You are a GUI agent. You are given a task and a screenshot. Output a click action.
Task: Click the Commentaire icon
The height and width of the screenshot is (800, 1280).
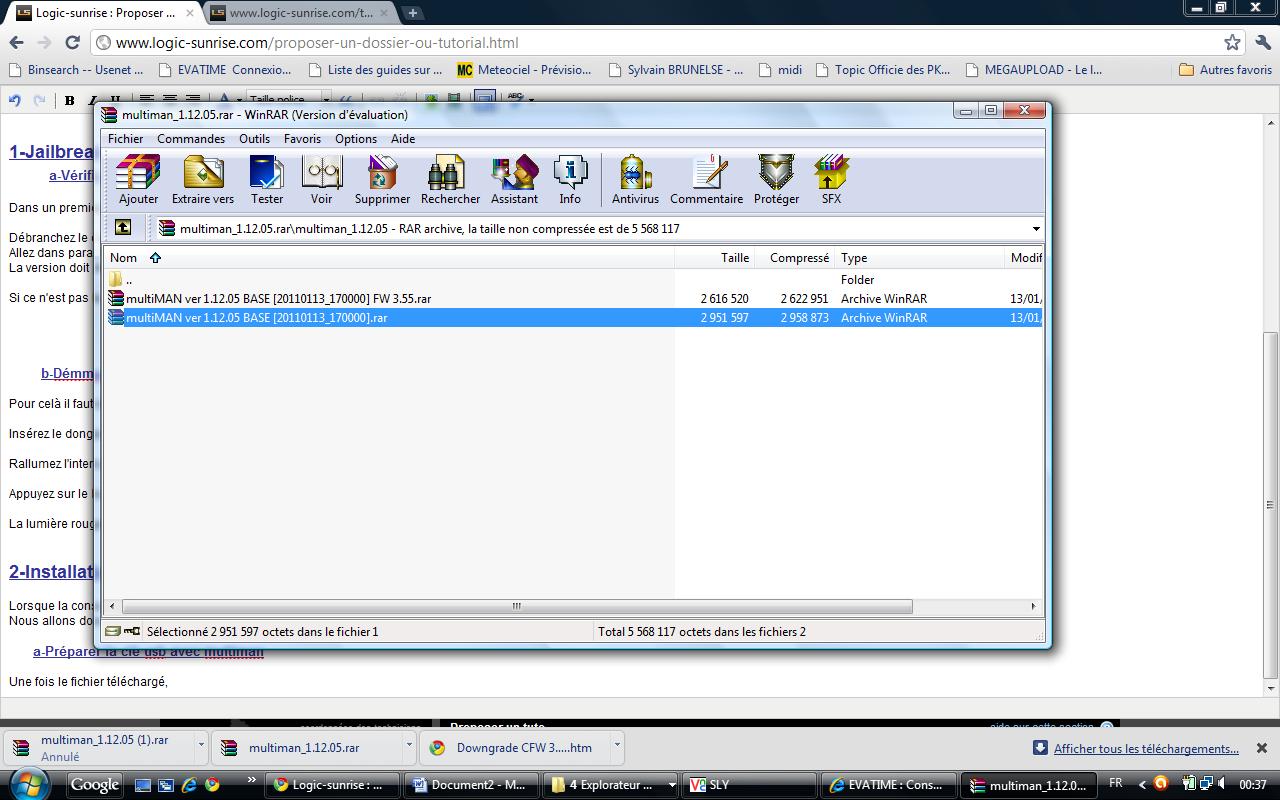click(706, 180)
